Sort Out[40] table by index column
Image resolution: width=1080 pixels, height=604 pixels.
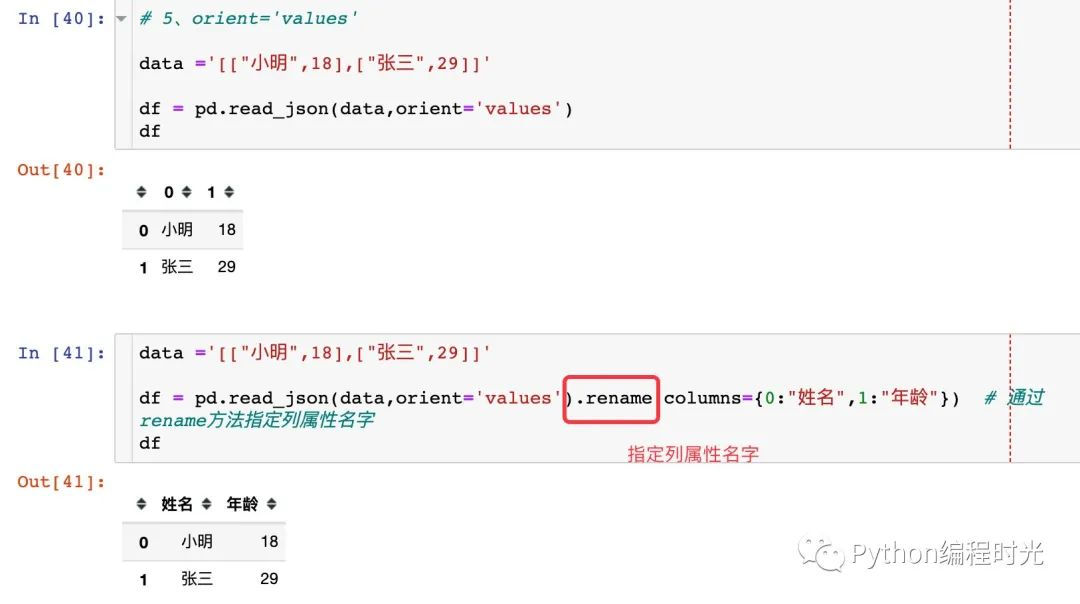pyautogui.click(x=141, y=192)
